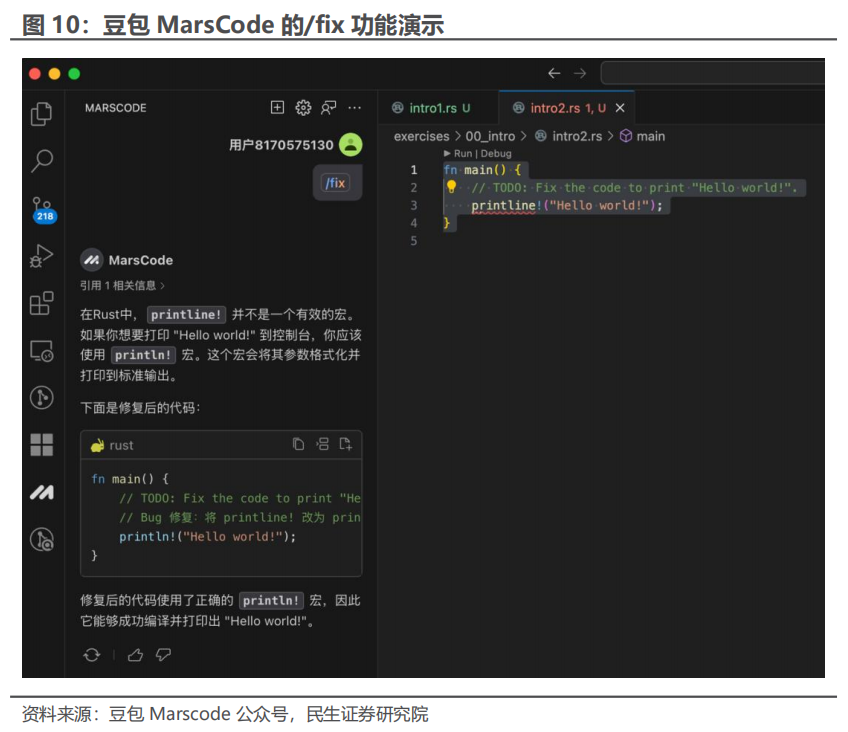The height and width of the screenshot is (732, 848).
Task: Click the Debug code lens
Action: click(x=496, y=154)
